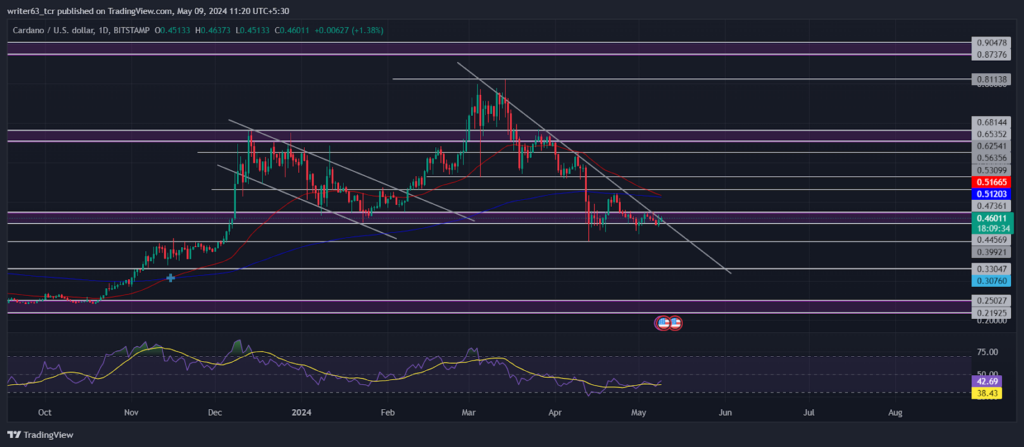
Task: Click the 0.68144 price level label
Action: [992, 122]
